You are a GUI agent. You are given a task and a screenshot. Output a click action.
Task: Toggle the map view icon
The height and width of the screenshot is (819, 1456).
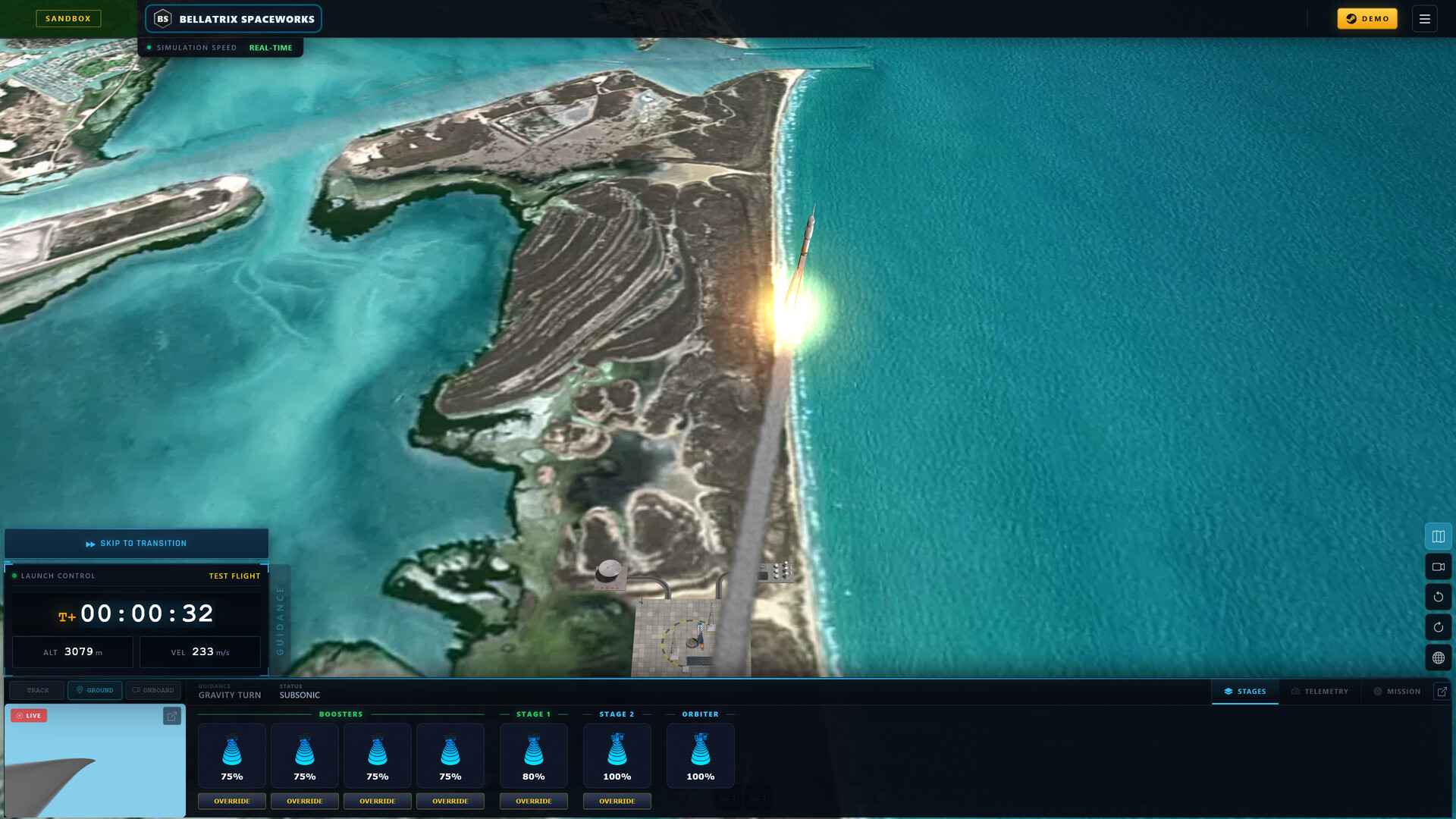tap(1438, 537)
